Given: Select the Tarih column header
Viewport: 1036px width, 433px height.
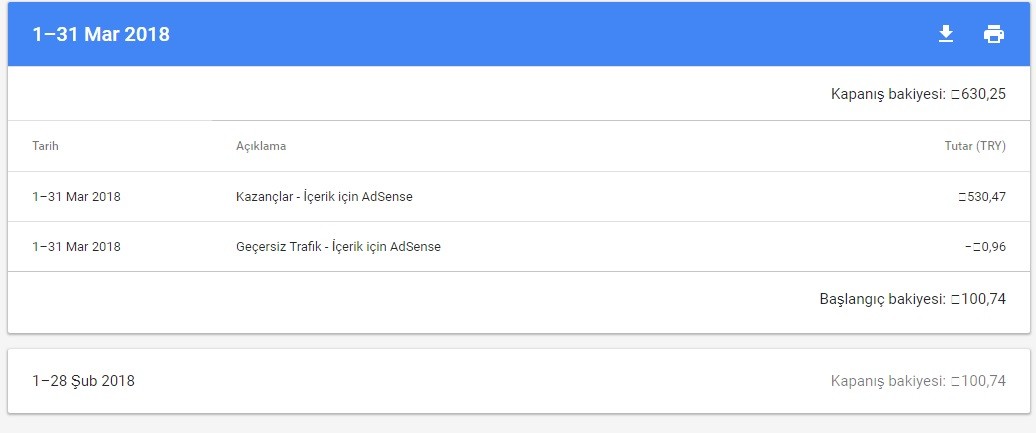Looking at the screenshot, I should pyautogui.click(x=46, y=145).
